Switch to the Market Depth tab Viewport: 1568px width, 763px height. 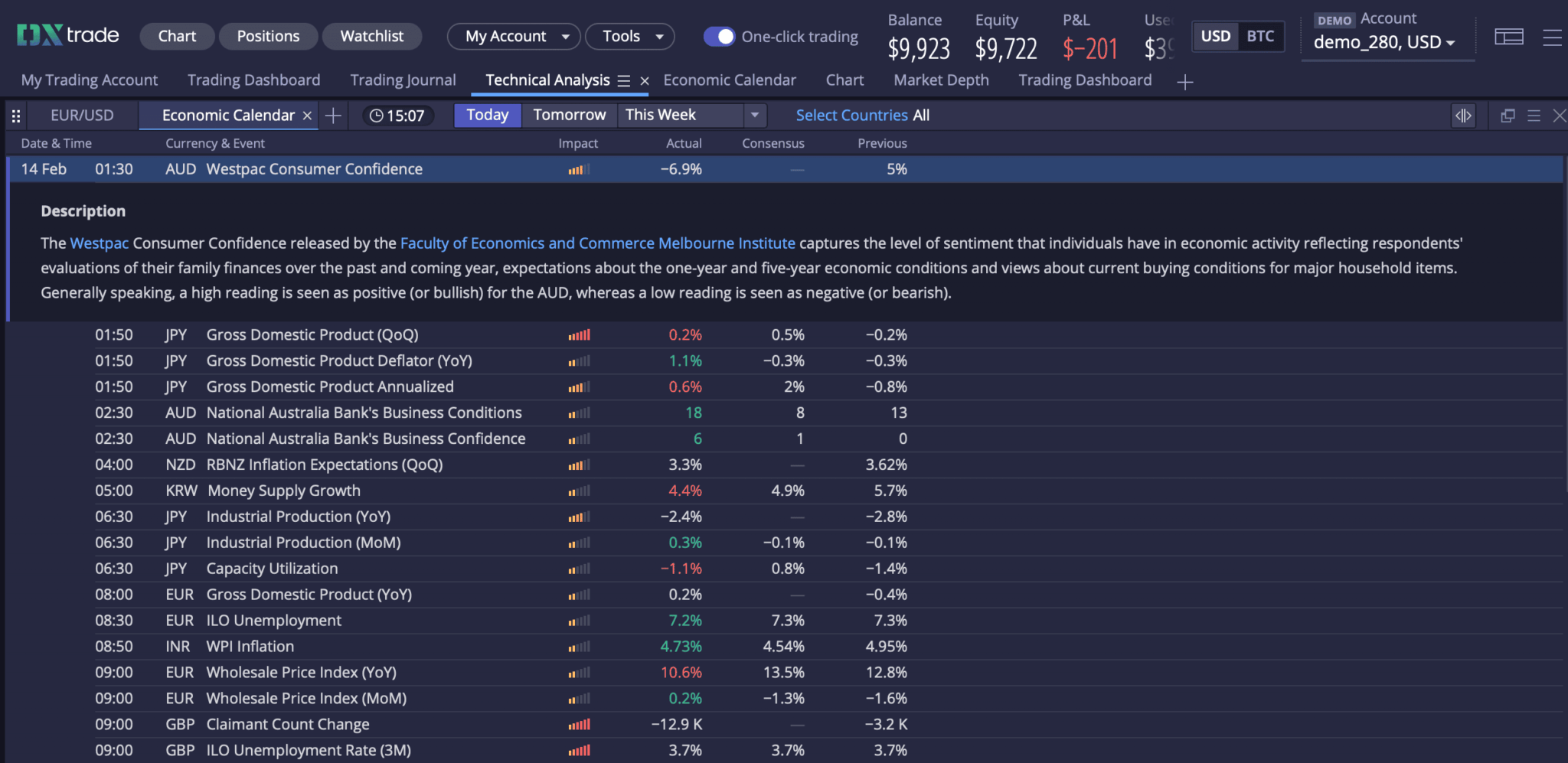pos(940,80)
